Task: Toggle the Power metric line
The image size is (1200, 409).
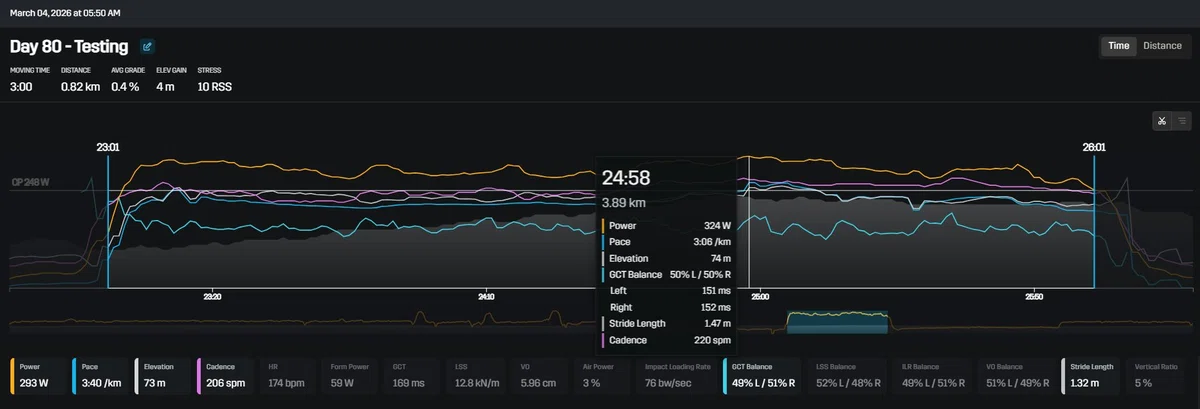Action: click(38, 375)
